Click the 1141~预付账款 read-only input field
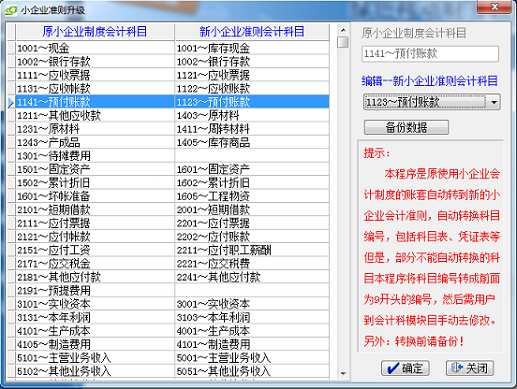Screen dimensions: 517x389 click(430, 54)
